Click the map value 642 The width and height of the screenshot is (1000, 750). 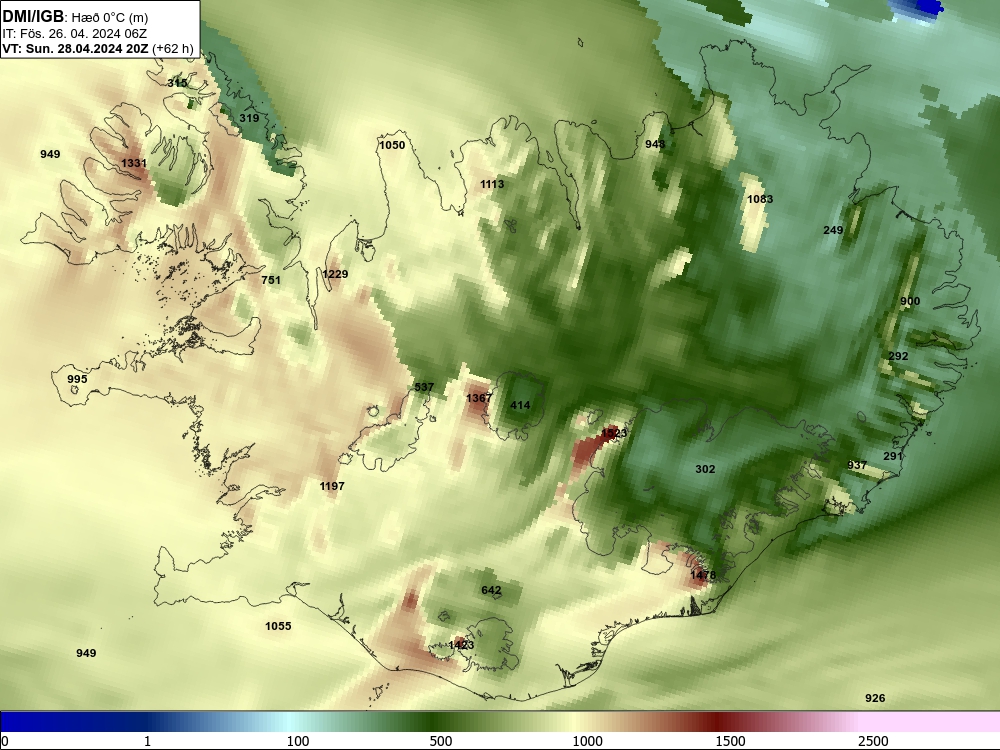[491, 591]
